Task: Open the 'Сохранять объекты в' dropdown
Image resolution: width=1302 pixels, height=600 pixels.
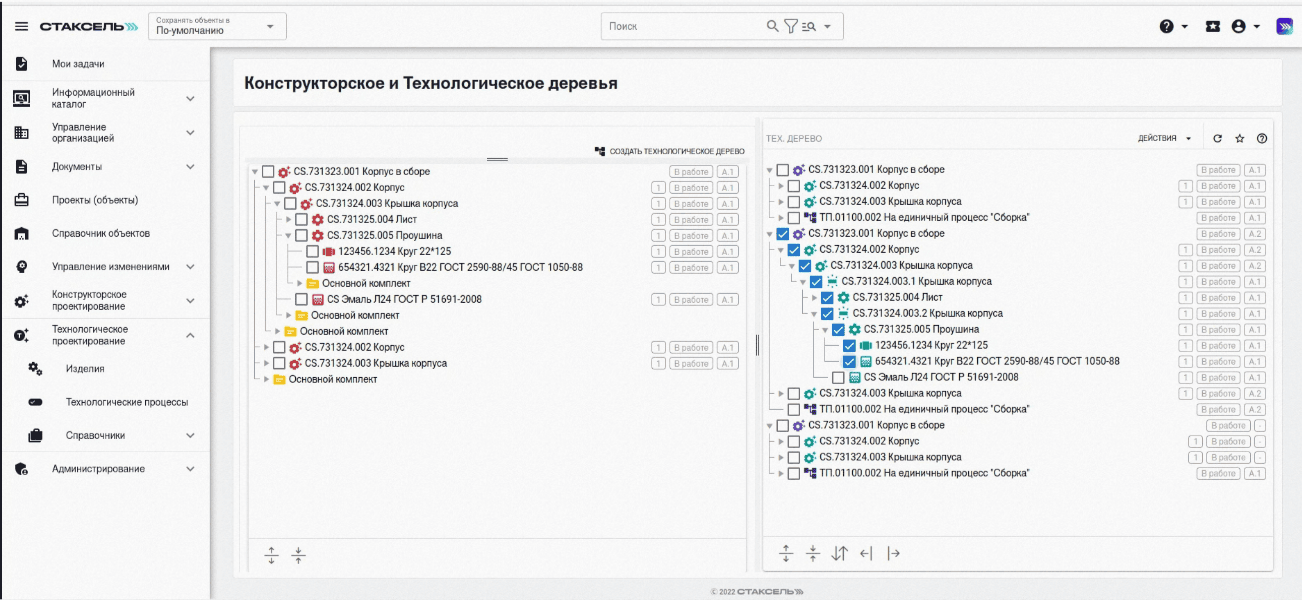Action: coord(217,26)
